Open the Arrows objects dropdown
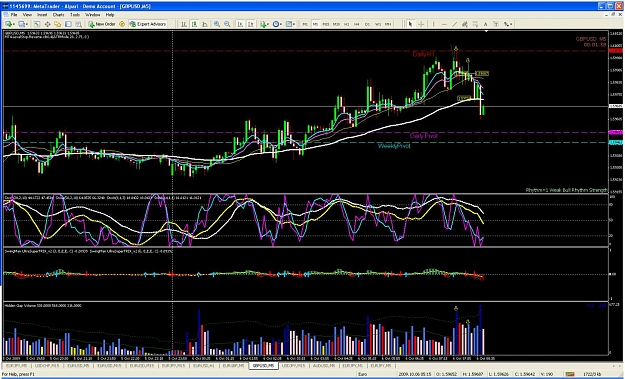The width and height of the screenshot is (625, 379). [508, 24]
